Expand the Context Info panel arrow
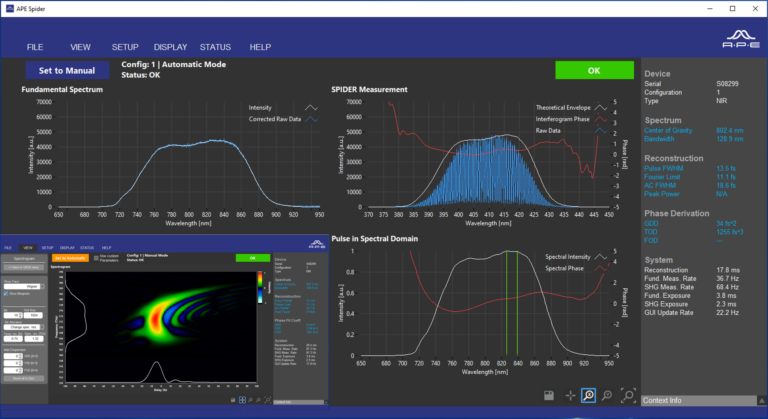This screenshot has height=419, width=768. pyautogui.click(x=762, y=400)
